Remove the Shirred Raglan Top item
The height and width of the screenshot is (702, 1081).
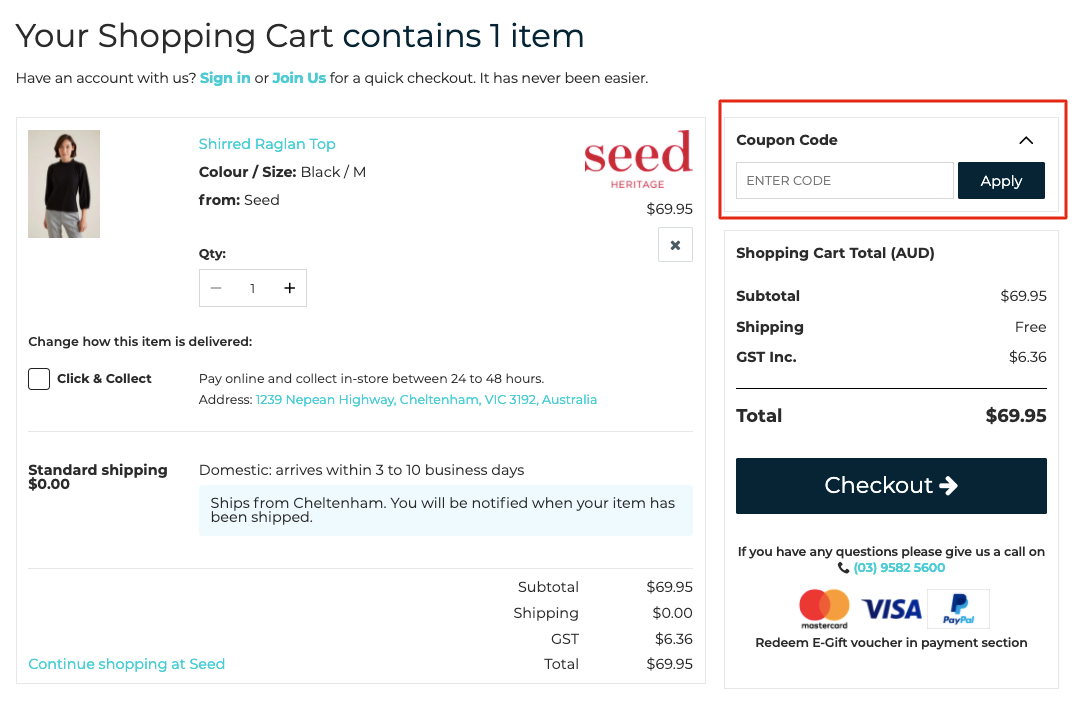tap(675, 245)
